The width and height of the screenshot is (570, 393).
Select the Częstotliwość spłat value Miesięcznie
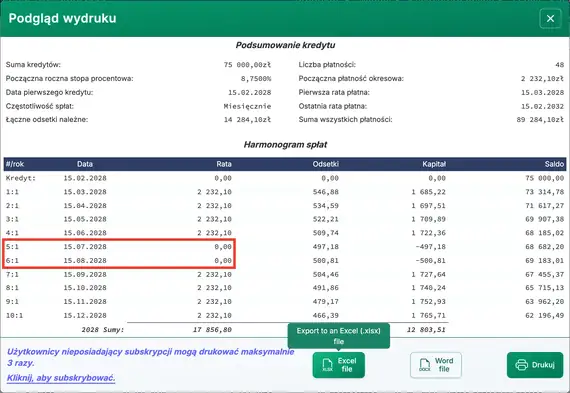[247, 106]
